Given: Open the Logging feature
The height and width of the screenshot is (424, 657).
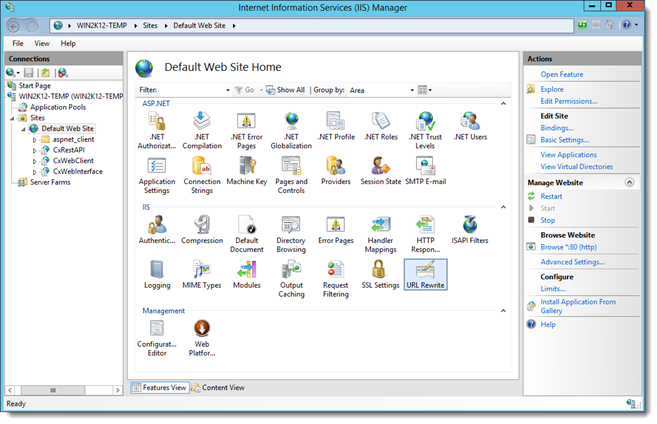Looking at the screenshot, I should click(x=157, y=274).
